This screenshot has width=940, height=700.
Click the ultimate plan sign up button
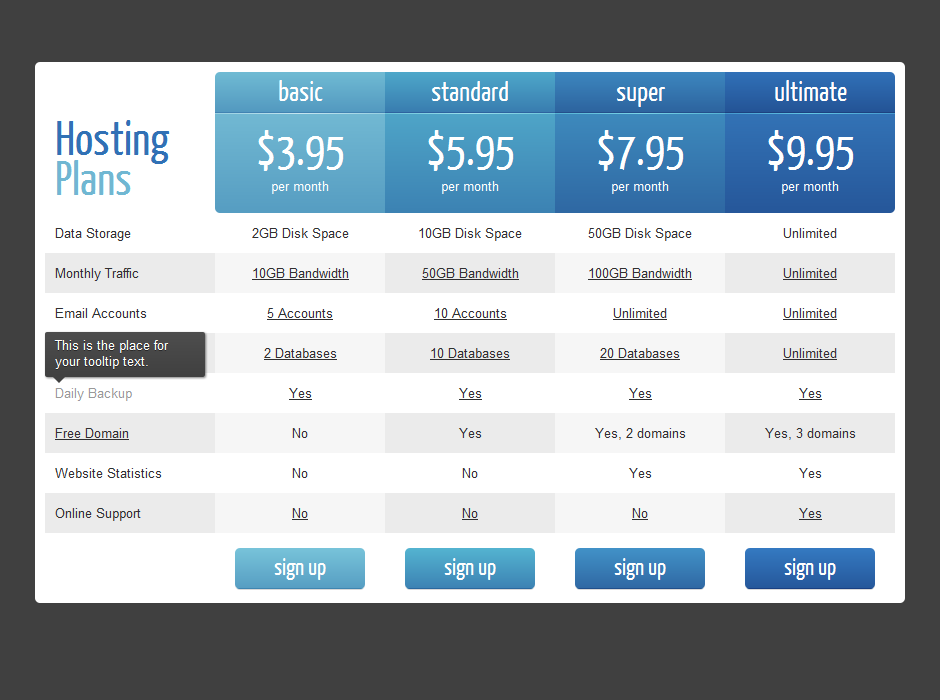pyautogui.click(x=810, y=568)
